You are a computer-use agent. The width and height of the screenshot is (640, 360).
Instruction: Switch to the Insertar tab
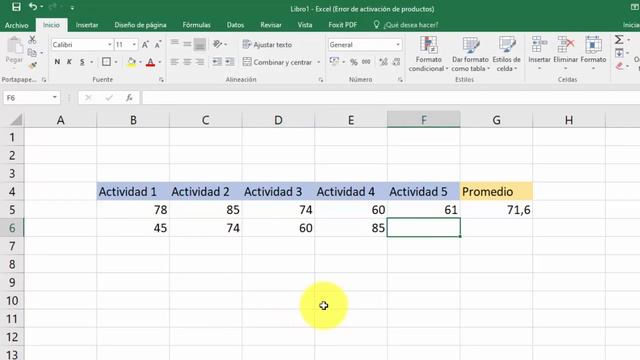point(87,25)
